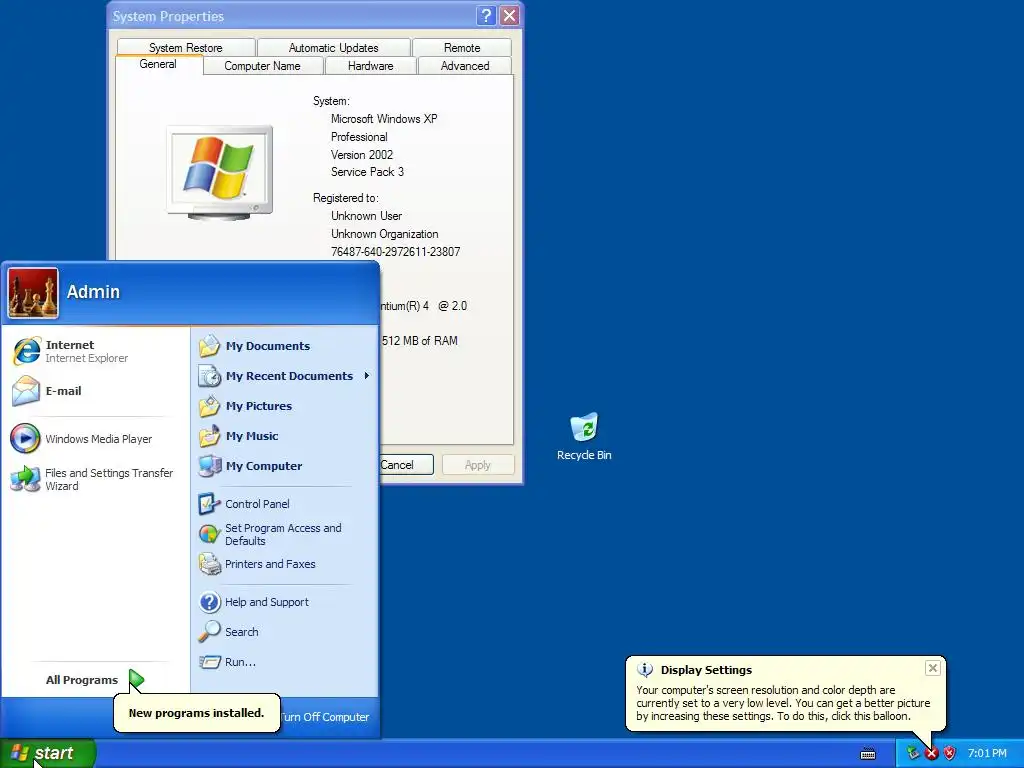Click Windows XP logo monitor image

tap(219, 172)
